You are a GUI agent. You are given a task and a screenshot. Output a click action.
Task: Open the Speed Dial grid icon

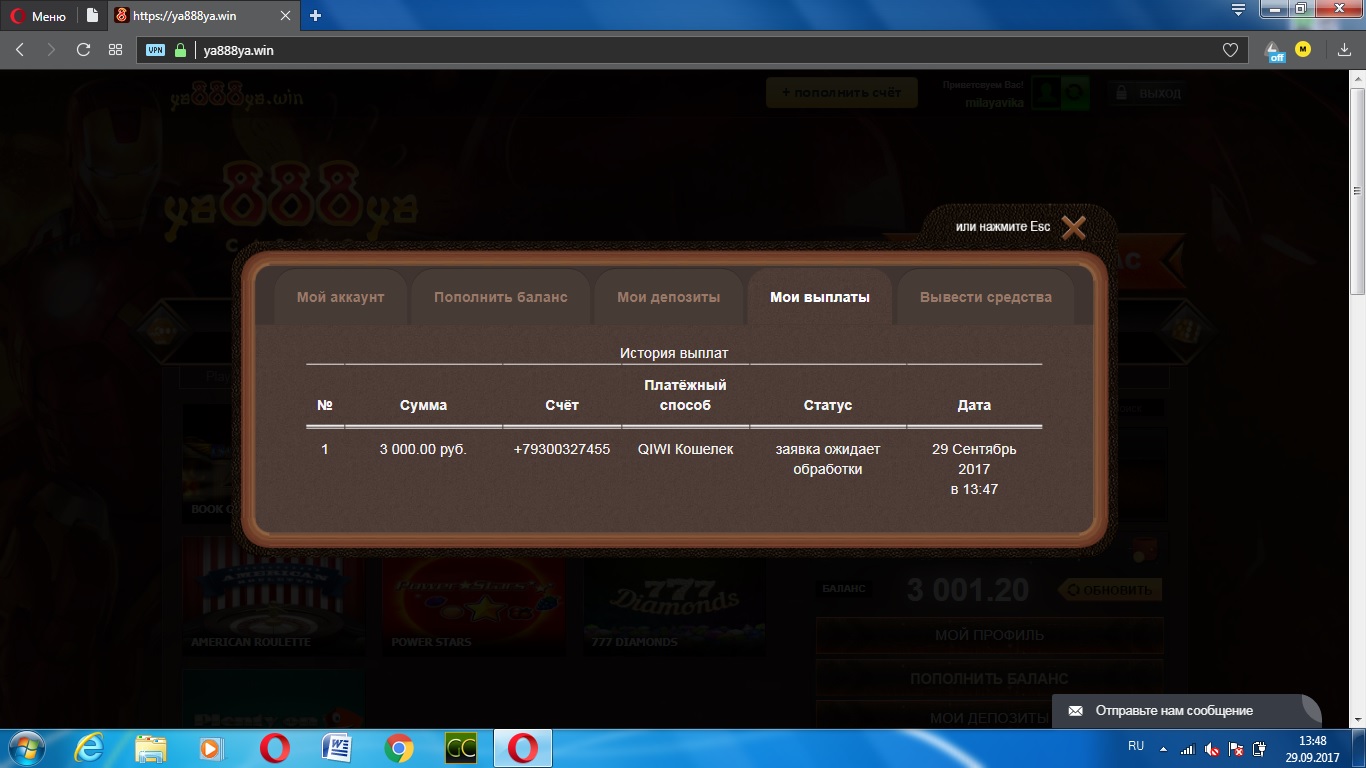point(115,49)
